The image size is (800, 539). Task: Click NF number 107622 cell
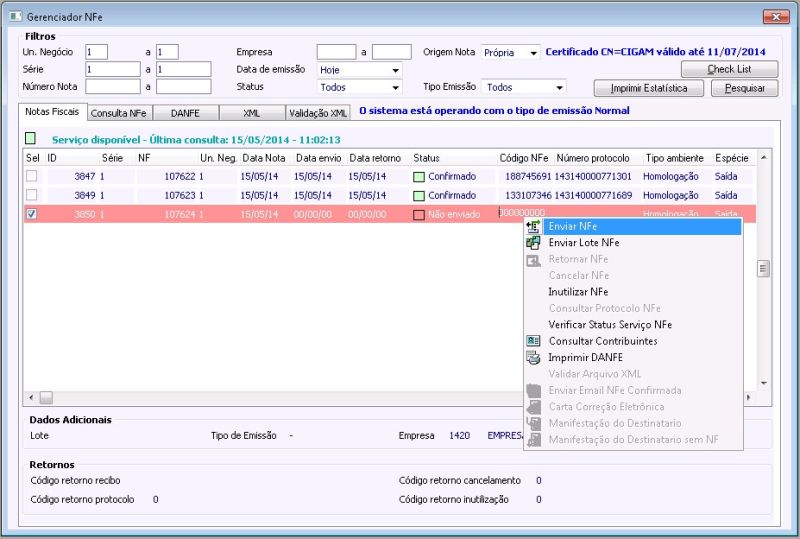click(x=180, y=177)
